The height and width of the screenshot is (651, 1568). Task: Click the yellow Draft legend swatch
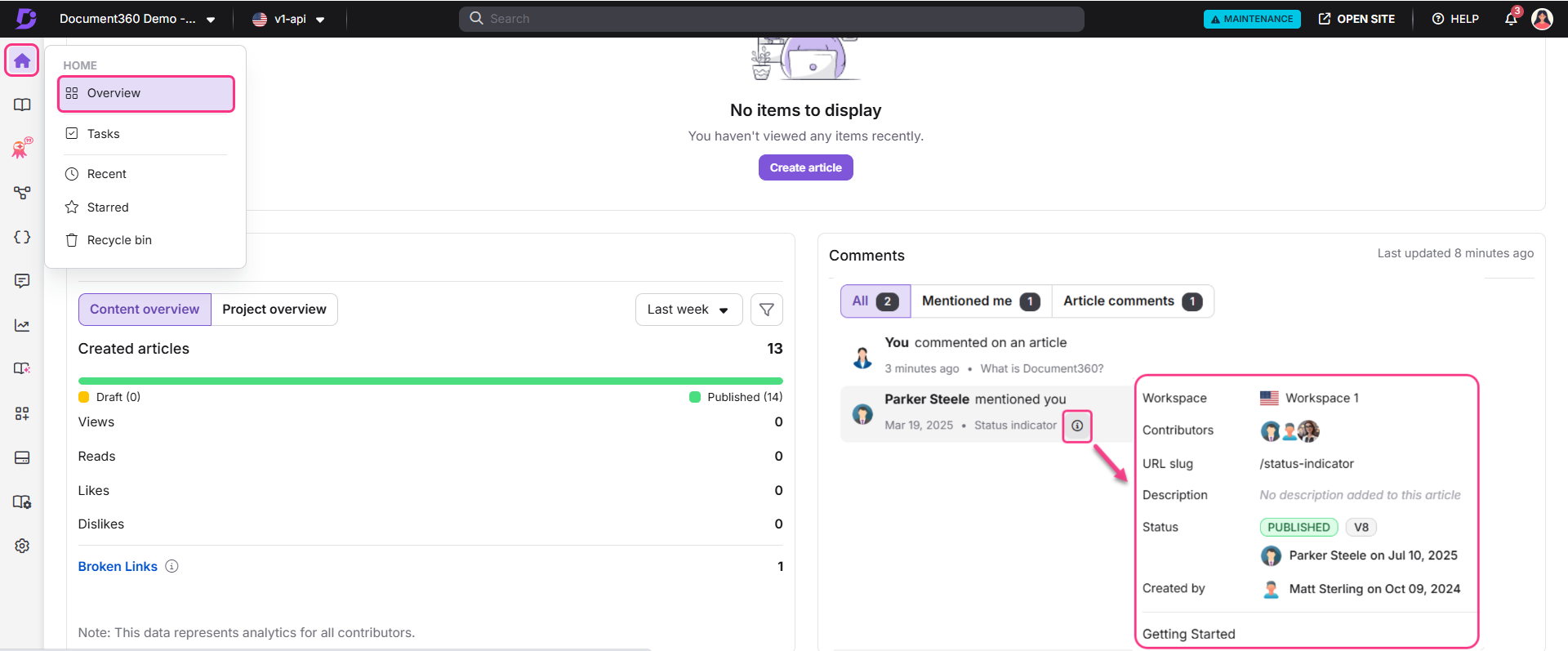click(83, 397)
